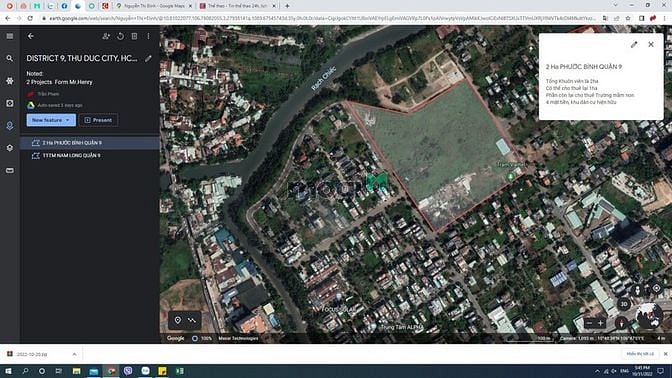Zoom in with the plus button

click(600, 323)
